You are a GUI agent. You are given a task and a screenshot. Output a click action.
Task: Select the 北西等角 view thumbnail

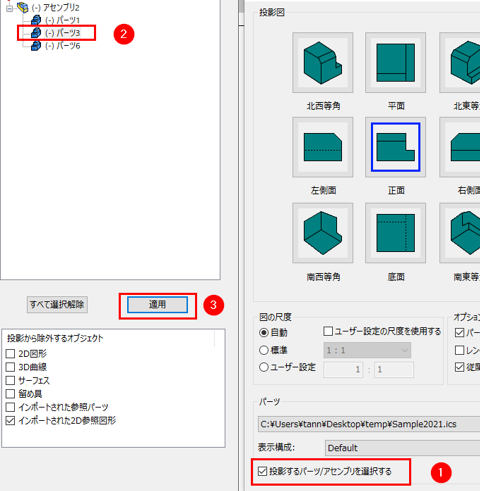(322, 62)
